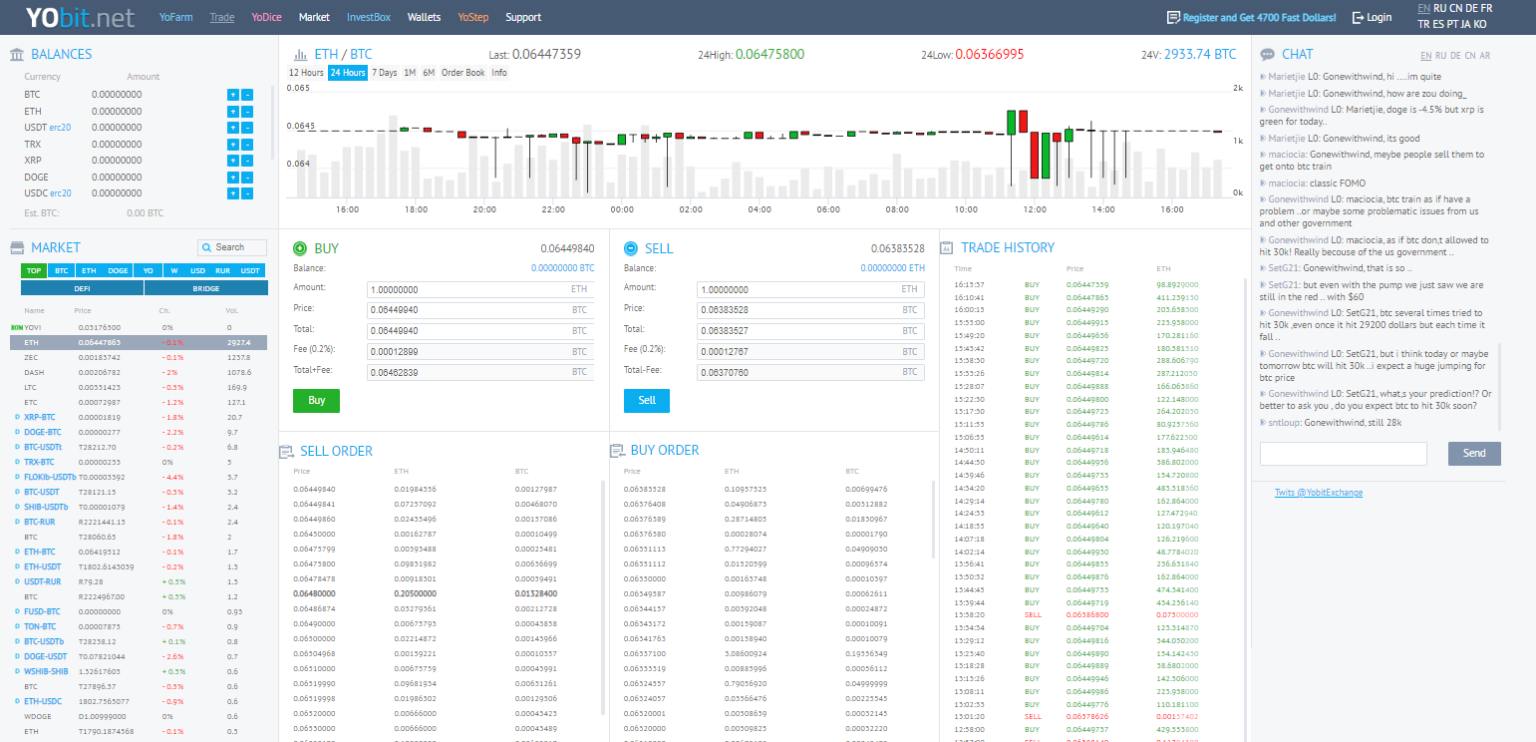Open the DEFI market category

click(x=82, y=288)
